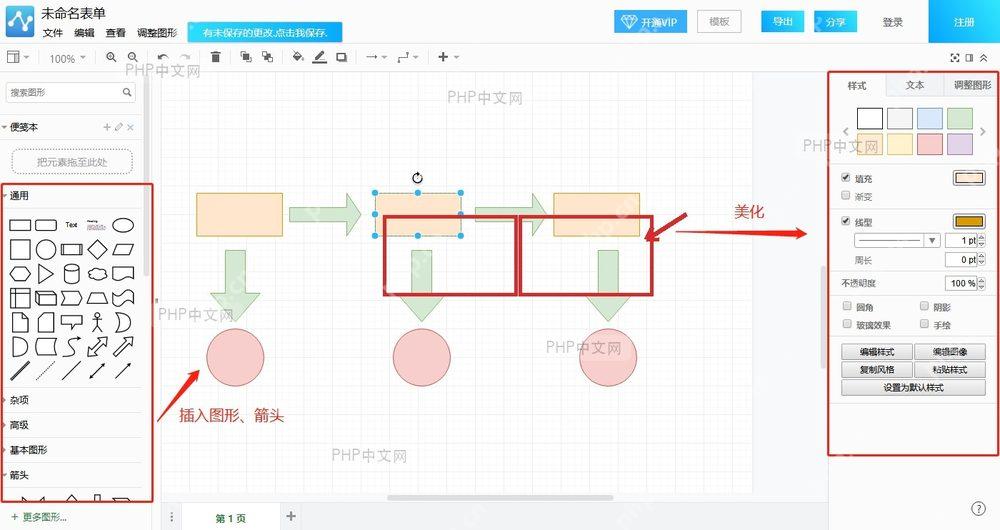Open the line pattern dropdown
1000x530 pixels.
point(897,240)
